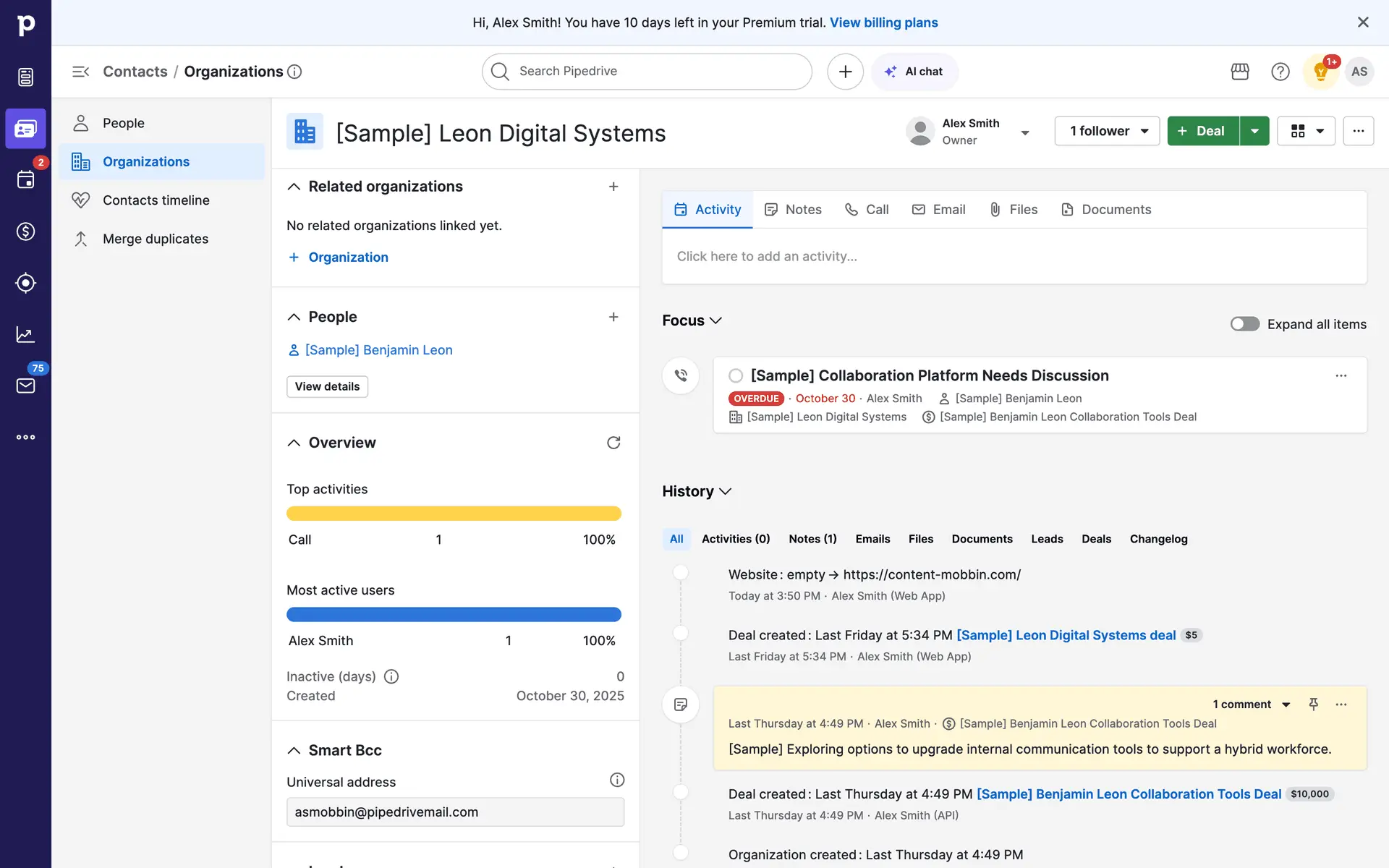Open the Leads inbox sidebar icon
This screenshot has width=1389, height=868.
pyautogui.click(x=25, y=77)
